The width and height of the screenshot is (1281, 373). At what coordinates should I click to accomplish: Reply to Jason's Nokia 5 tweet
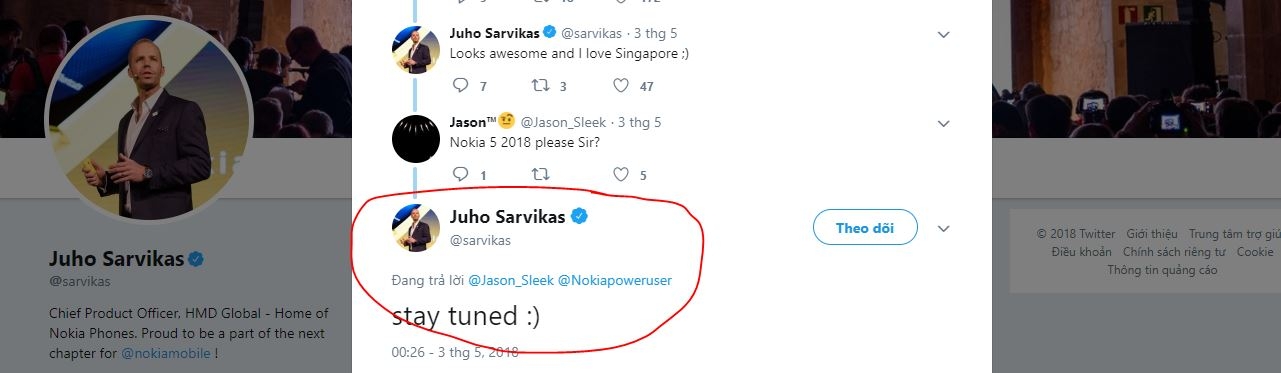[x=461, y=174]
